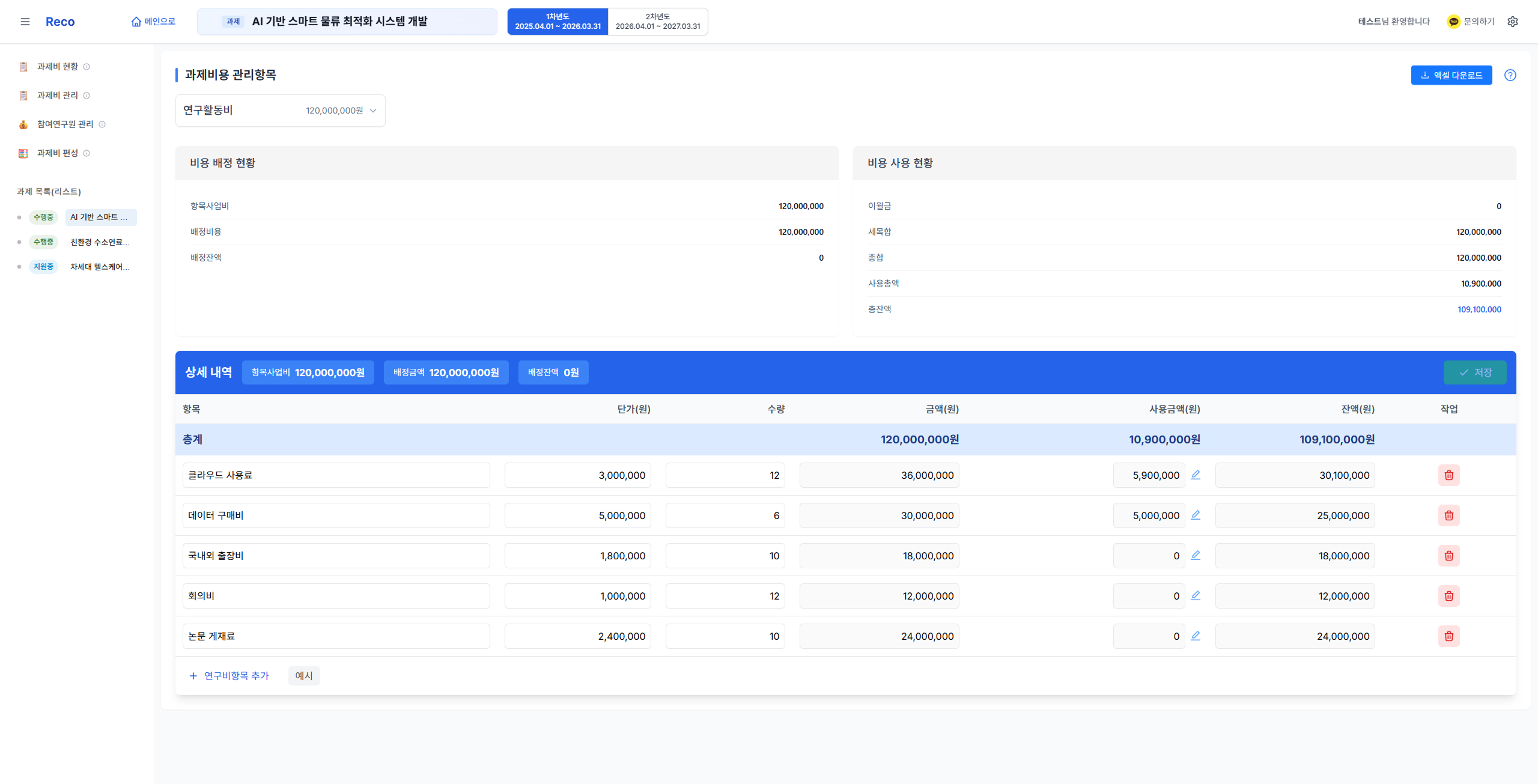Screen dimensions: 1538x784
Task: Switch to 2차년도 period tab
Action: coord(658,22)
